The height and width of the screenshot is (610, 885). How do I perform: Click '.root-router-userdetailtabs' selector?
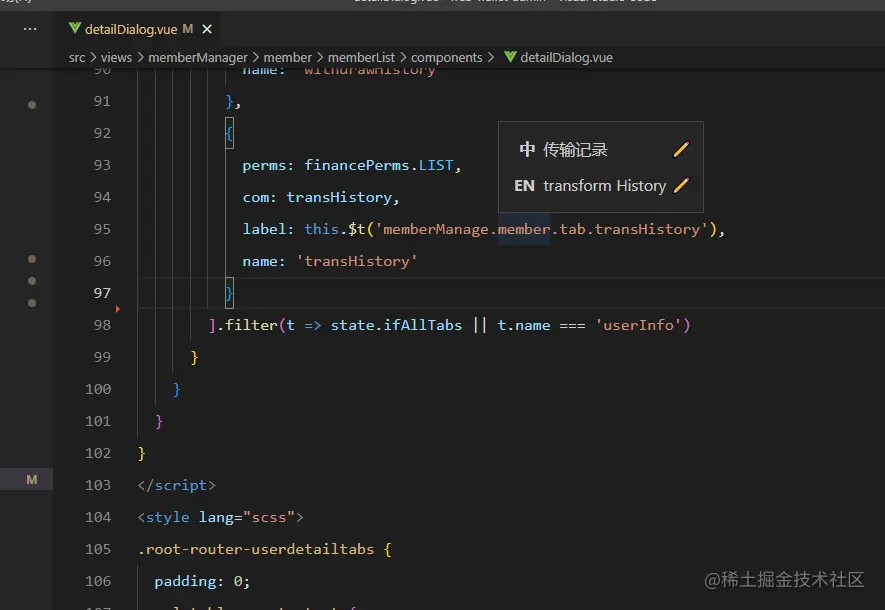coord(256,550)
